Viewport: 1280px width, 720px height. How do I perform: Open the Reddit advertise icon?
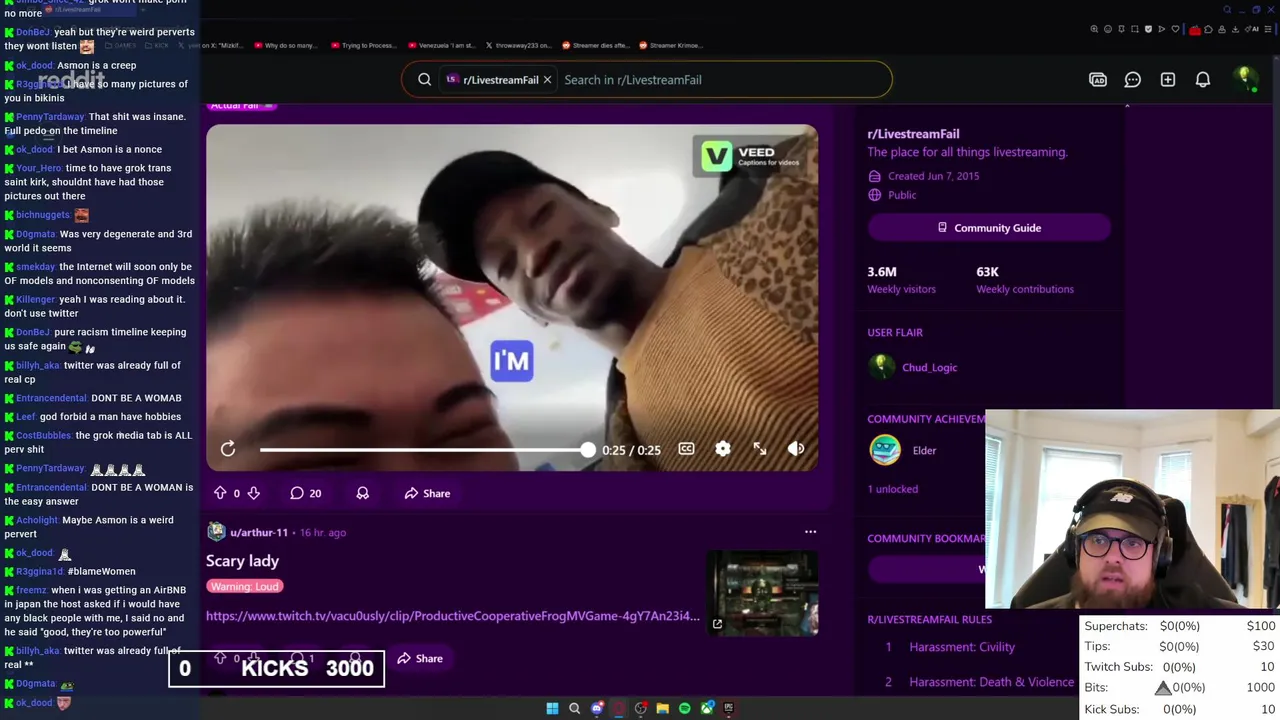(x=1098, y=80)
